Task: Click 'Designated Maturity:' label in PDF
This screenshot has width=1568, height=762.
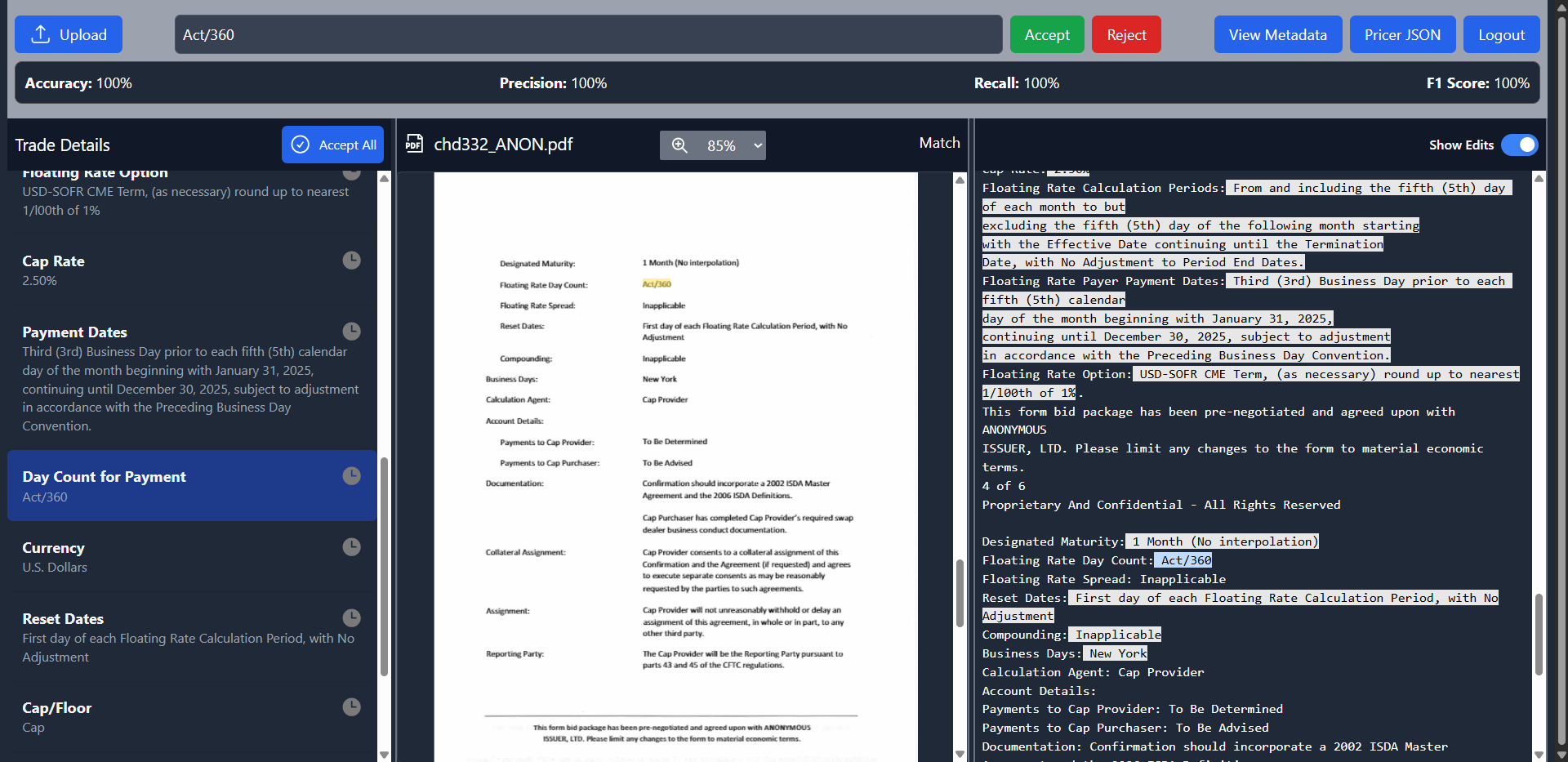Action: (537, 264)
